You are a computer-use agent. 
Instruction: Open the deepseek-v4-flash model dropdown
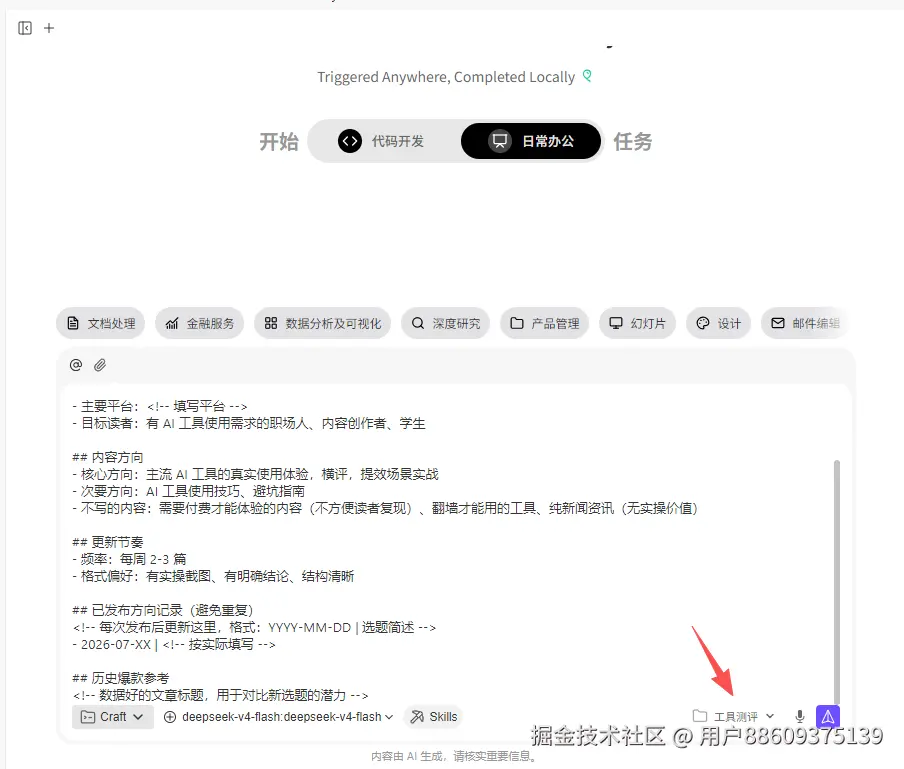point(278,717)
